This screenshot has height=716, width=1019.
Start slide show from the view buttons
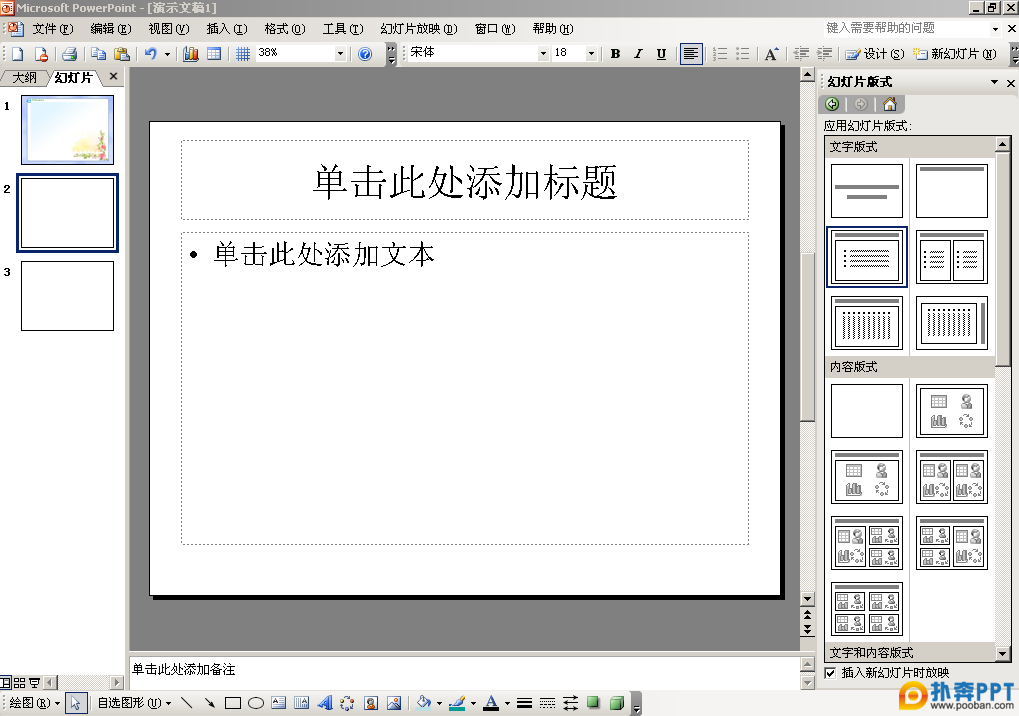34,682
